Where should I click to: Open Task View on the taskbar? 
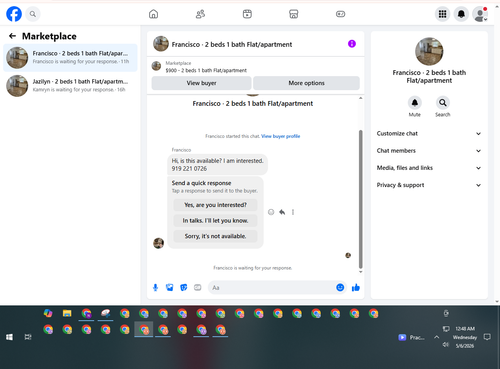[x=28, y=337]
